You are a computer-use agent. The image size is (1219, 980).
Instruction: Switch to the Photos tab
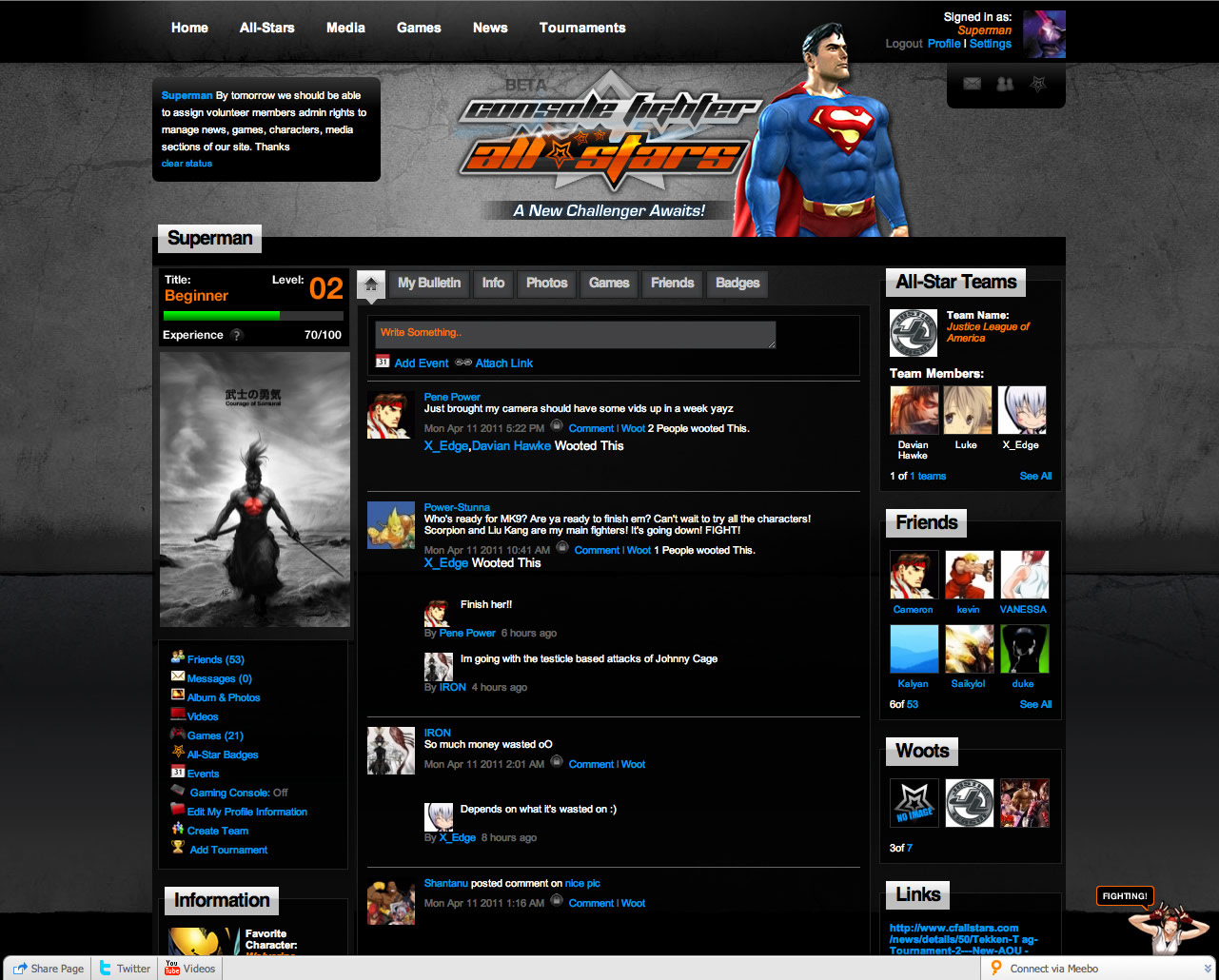547,283
